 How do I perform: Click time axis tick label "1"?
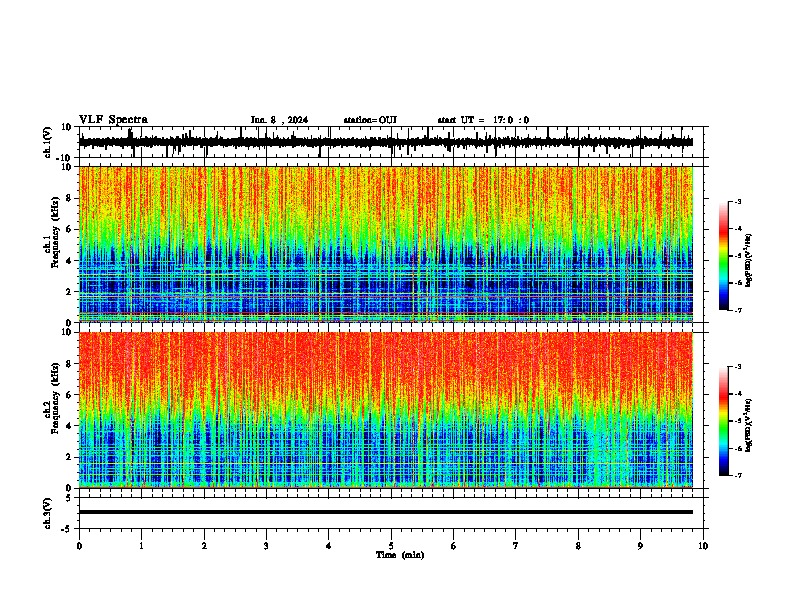[141, 546]
